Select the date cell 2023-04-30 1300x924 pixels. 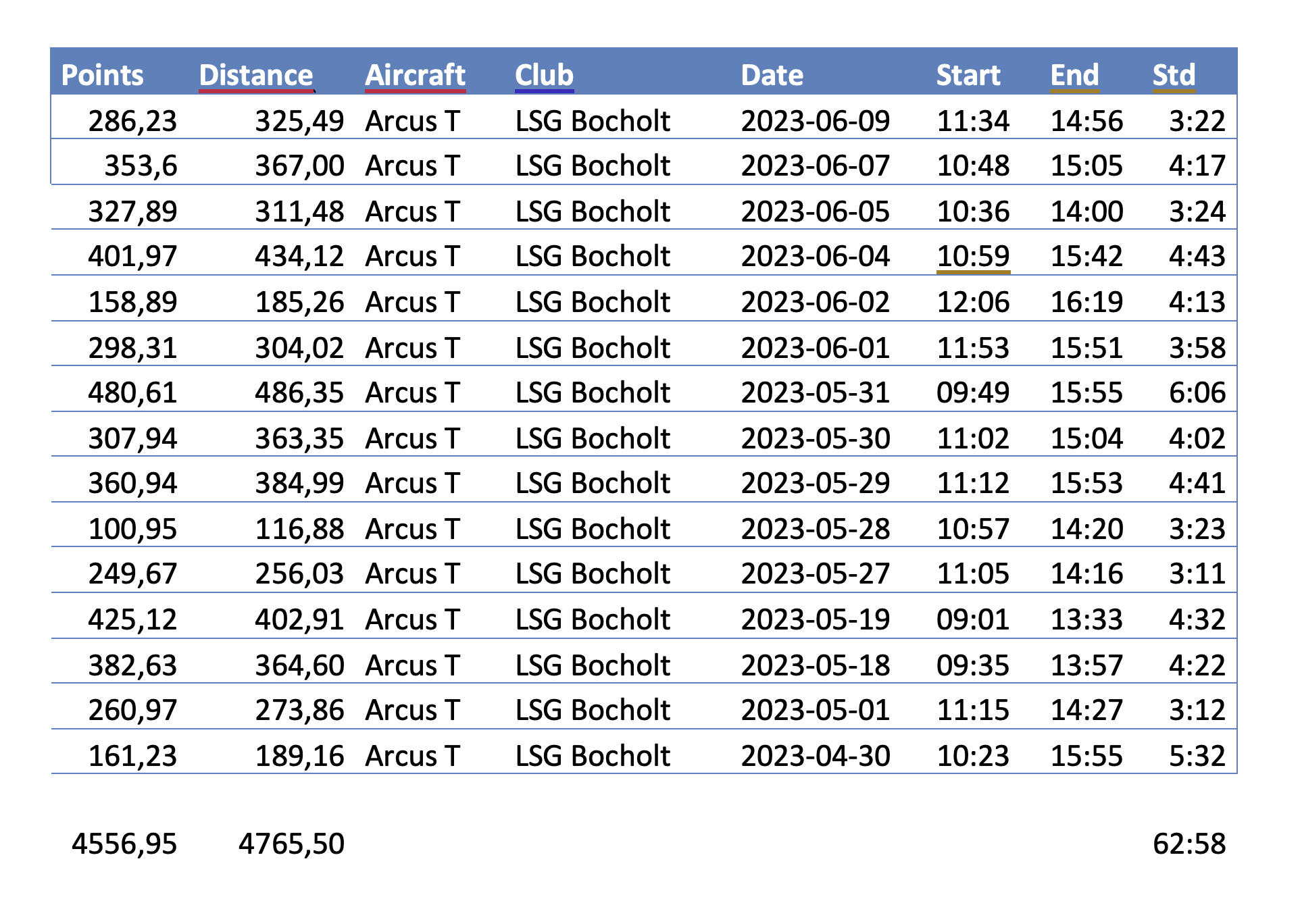pyautogui.click(x=815, y=756)
